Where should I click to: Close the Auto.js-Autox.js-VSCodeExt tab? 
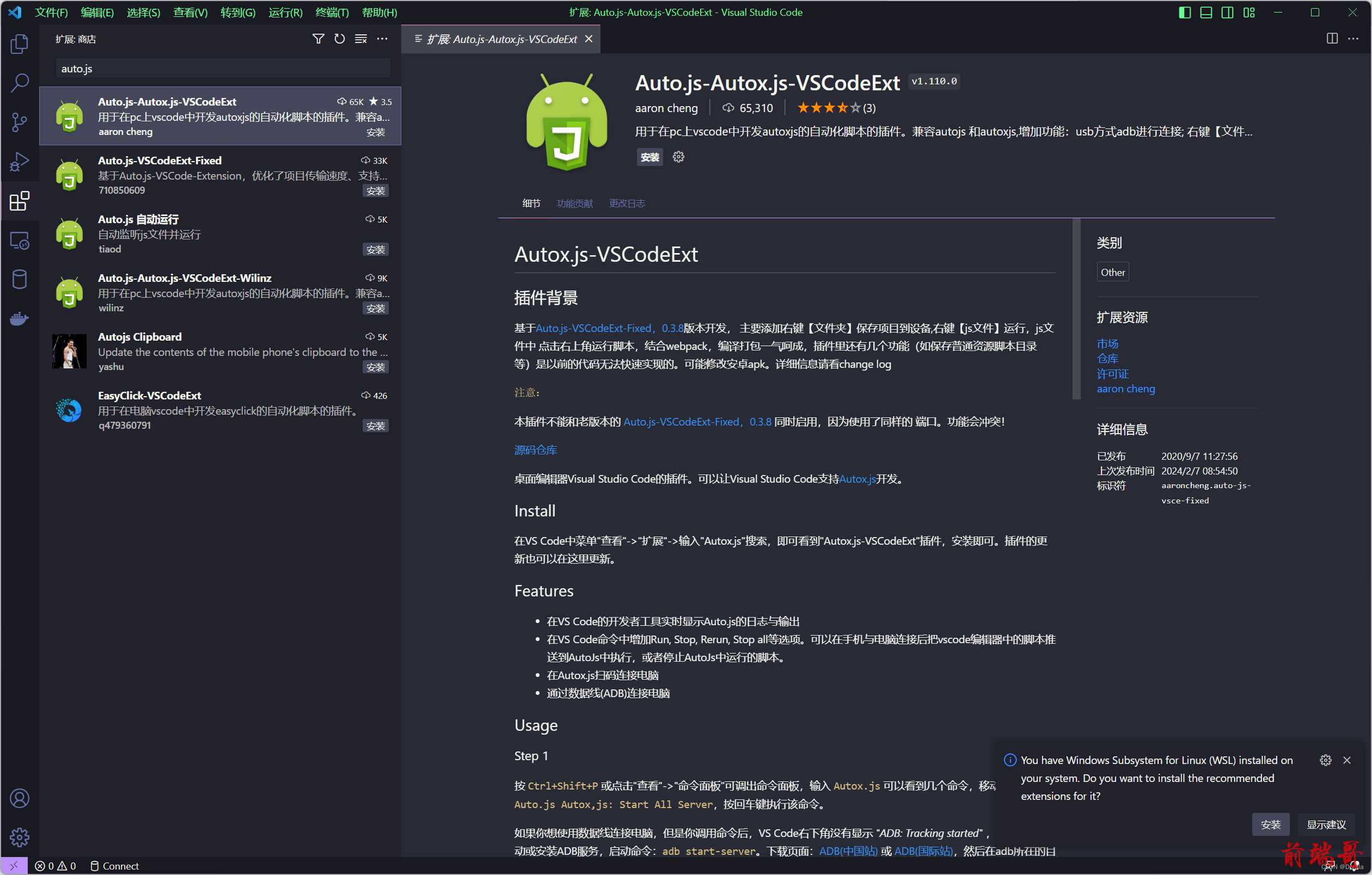pyautogui.click(x=589, y=39)
